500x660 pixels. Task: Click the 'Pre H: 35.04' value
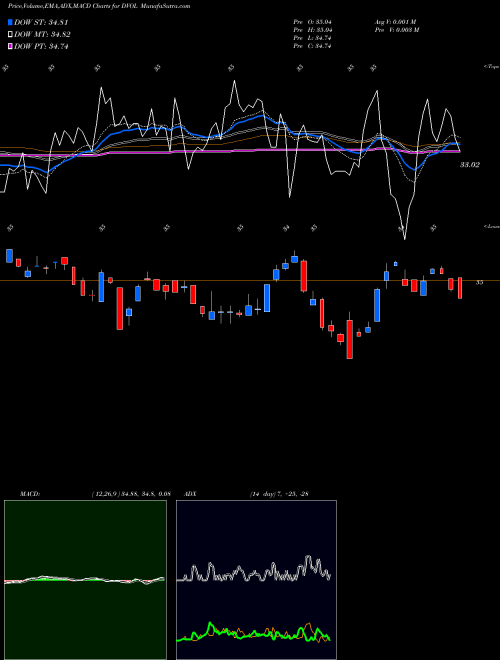[312, 30]
